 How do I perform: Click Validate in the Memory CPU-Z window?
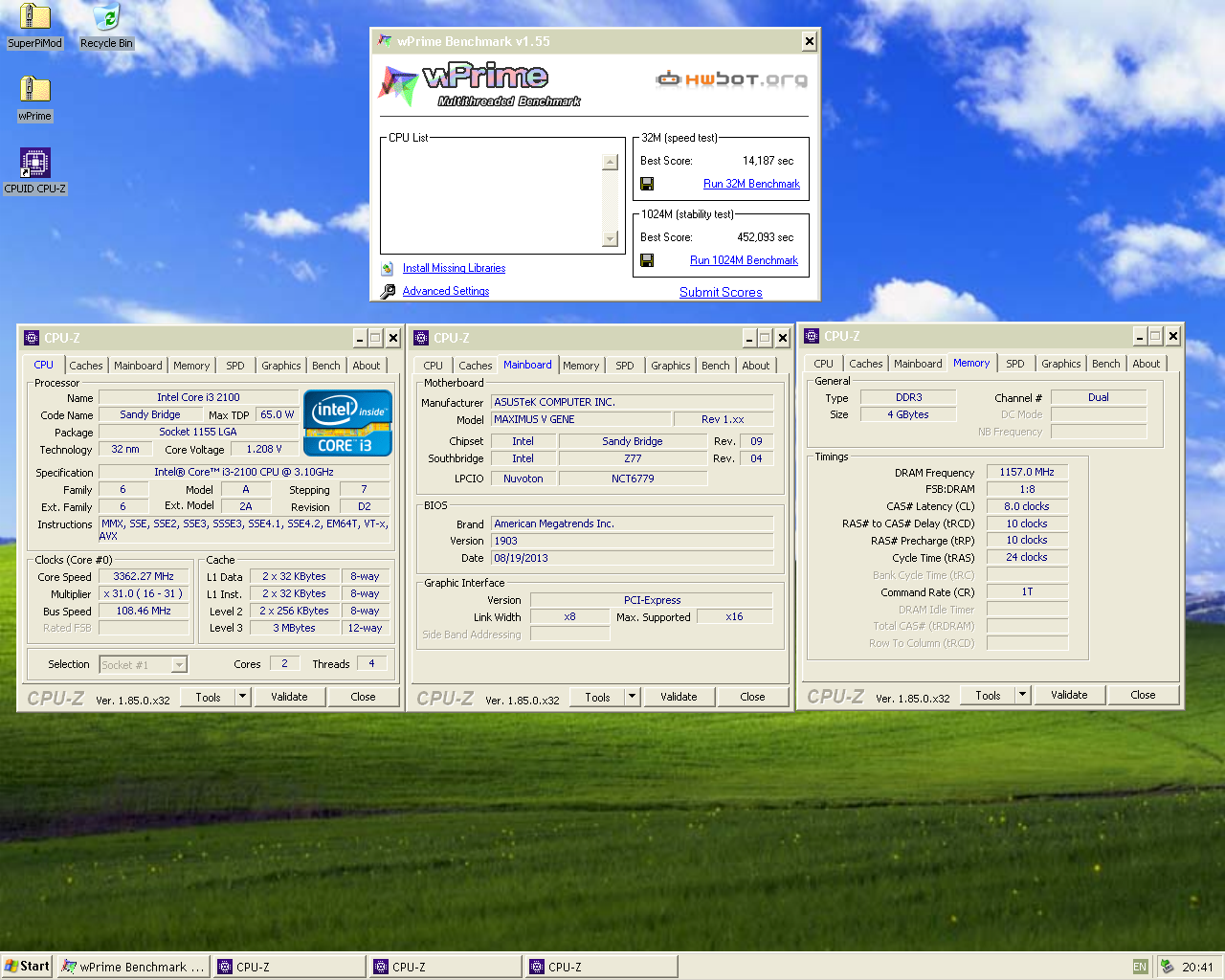pos(1069,695)
